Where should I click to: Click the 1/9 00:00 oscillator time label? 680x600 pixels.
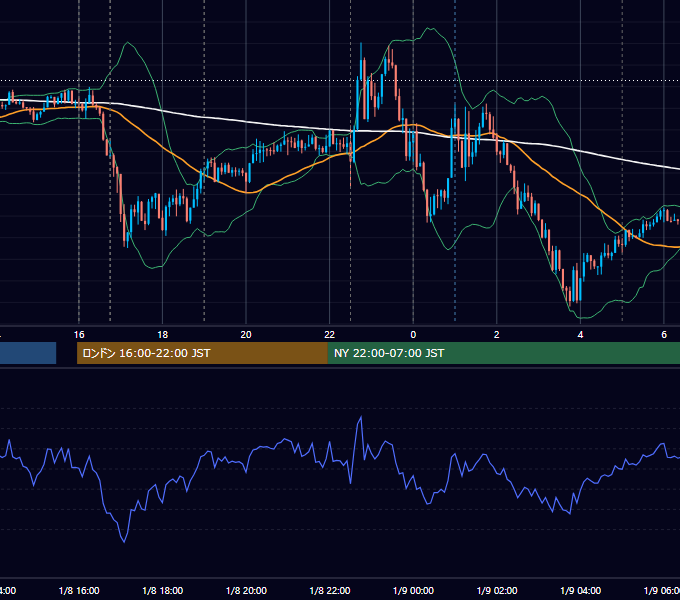click(x=413, y=590)
